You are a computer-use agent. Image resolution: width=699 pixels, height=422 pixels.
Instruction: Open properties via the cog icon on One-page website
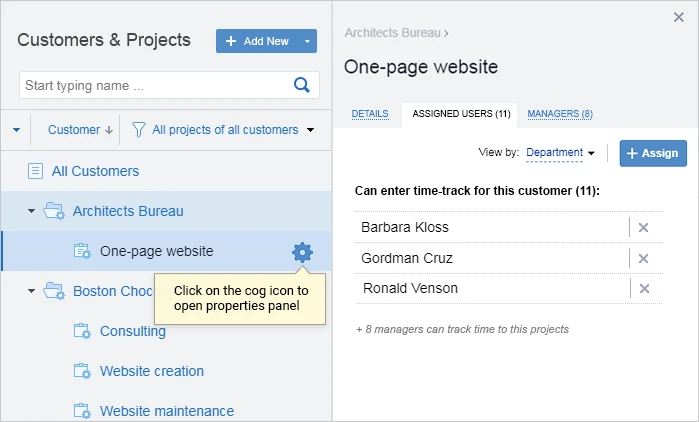click(x=302, y=253)
